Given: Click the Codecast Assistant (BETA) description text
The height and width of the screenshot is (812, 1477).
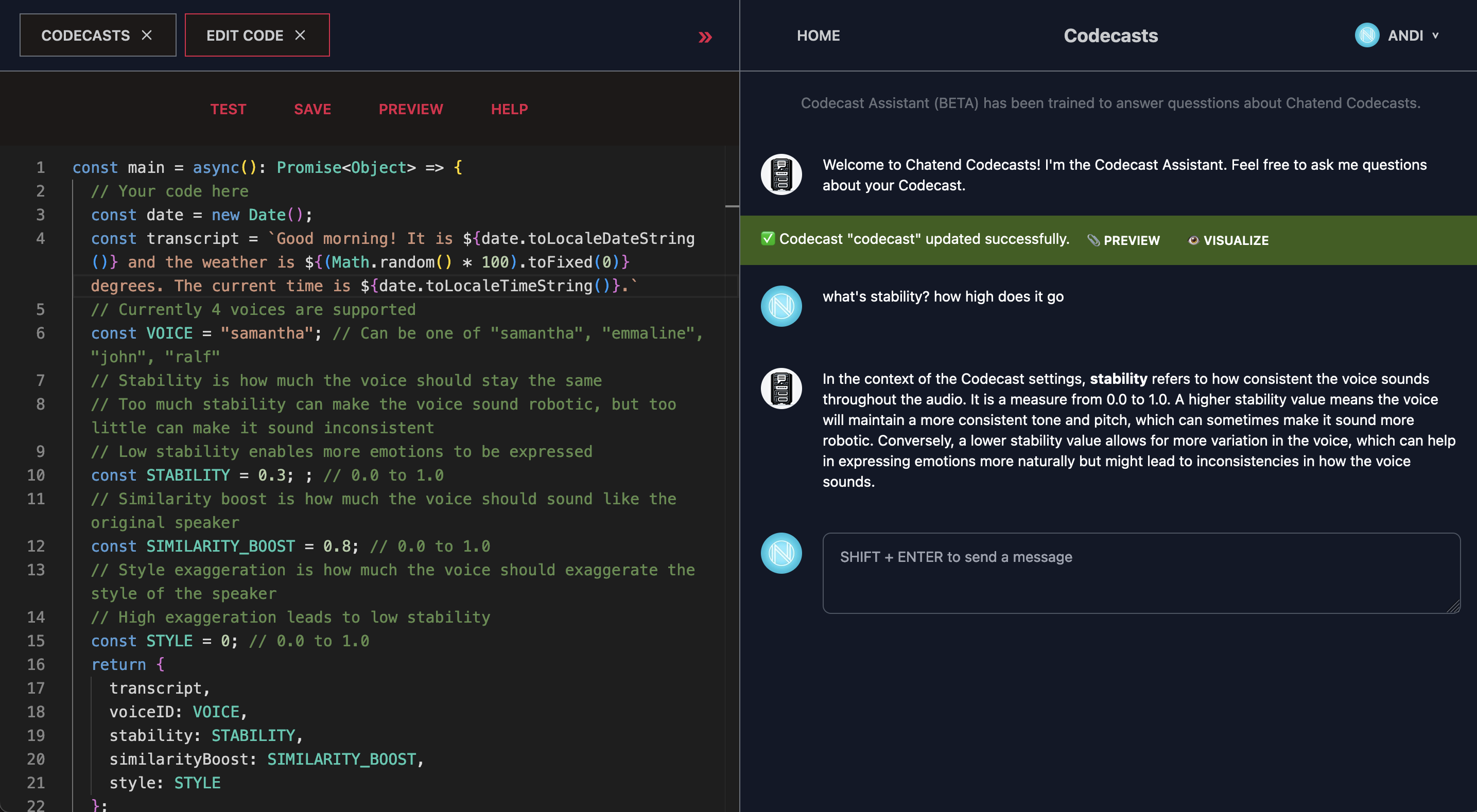Looking at the screenshot, I should 1110,103.
